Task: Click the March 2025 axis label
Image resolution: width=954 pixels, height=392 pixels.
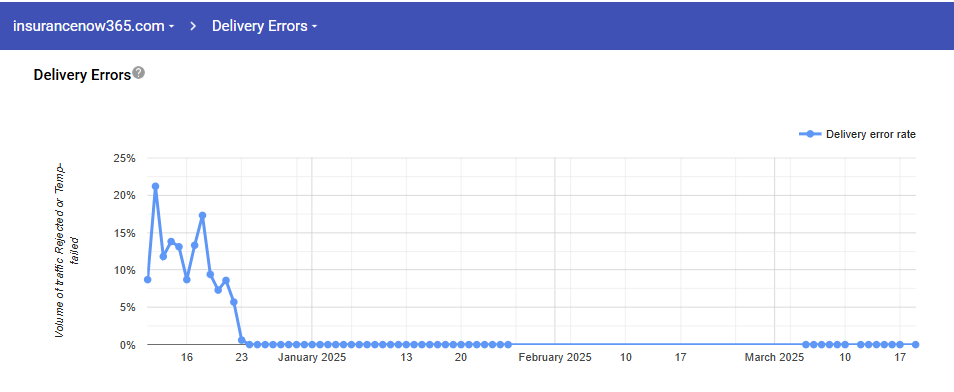Action: (775, 357)
